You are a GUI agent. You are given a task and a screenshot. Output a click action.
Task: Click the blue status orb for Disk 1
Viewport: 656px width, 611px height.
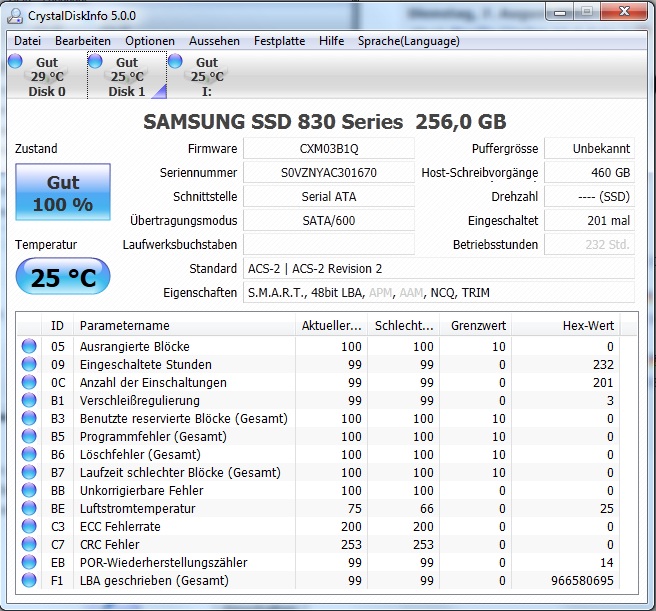click(95, 61)
